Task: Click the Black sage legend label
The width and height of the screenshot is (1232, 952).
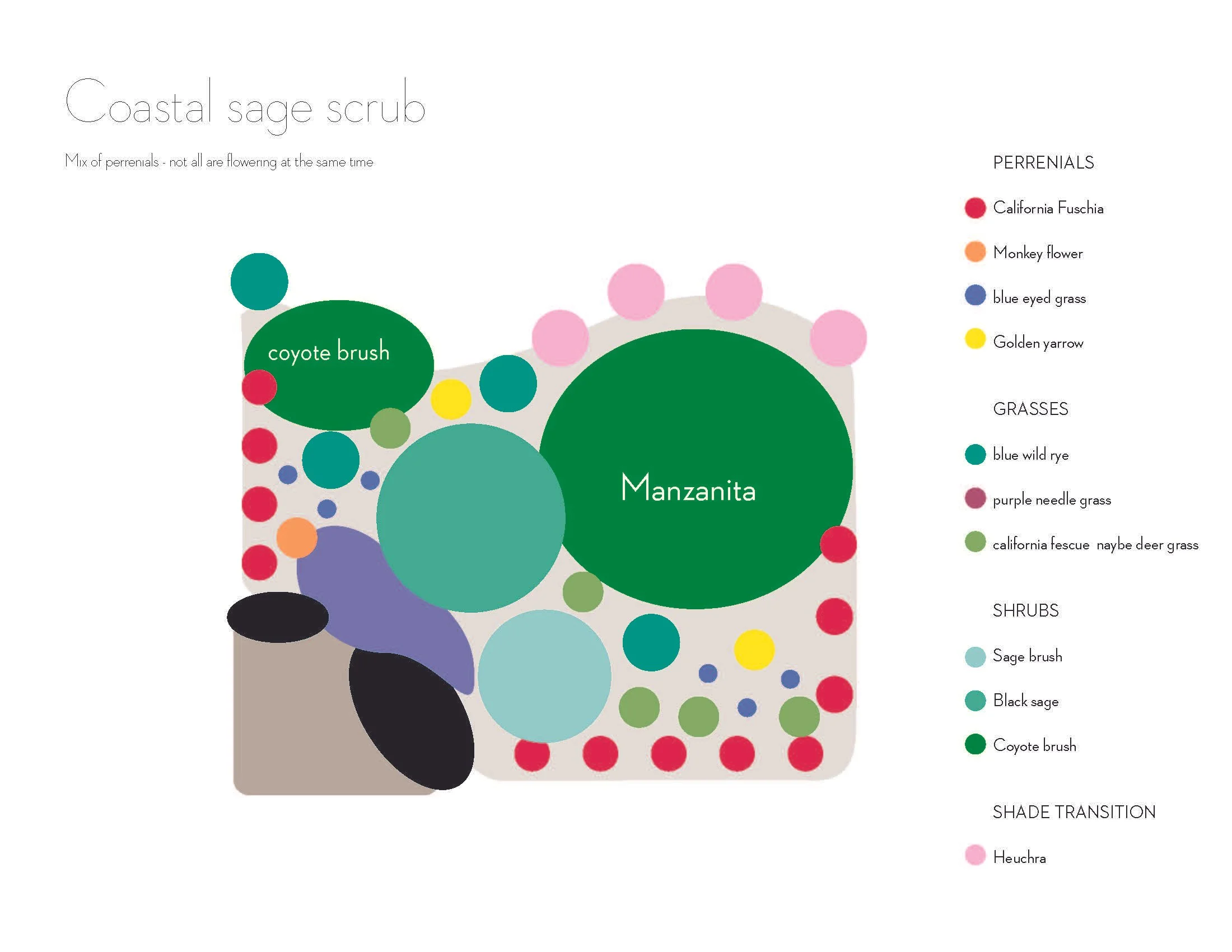Action: coord(1025,701)
